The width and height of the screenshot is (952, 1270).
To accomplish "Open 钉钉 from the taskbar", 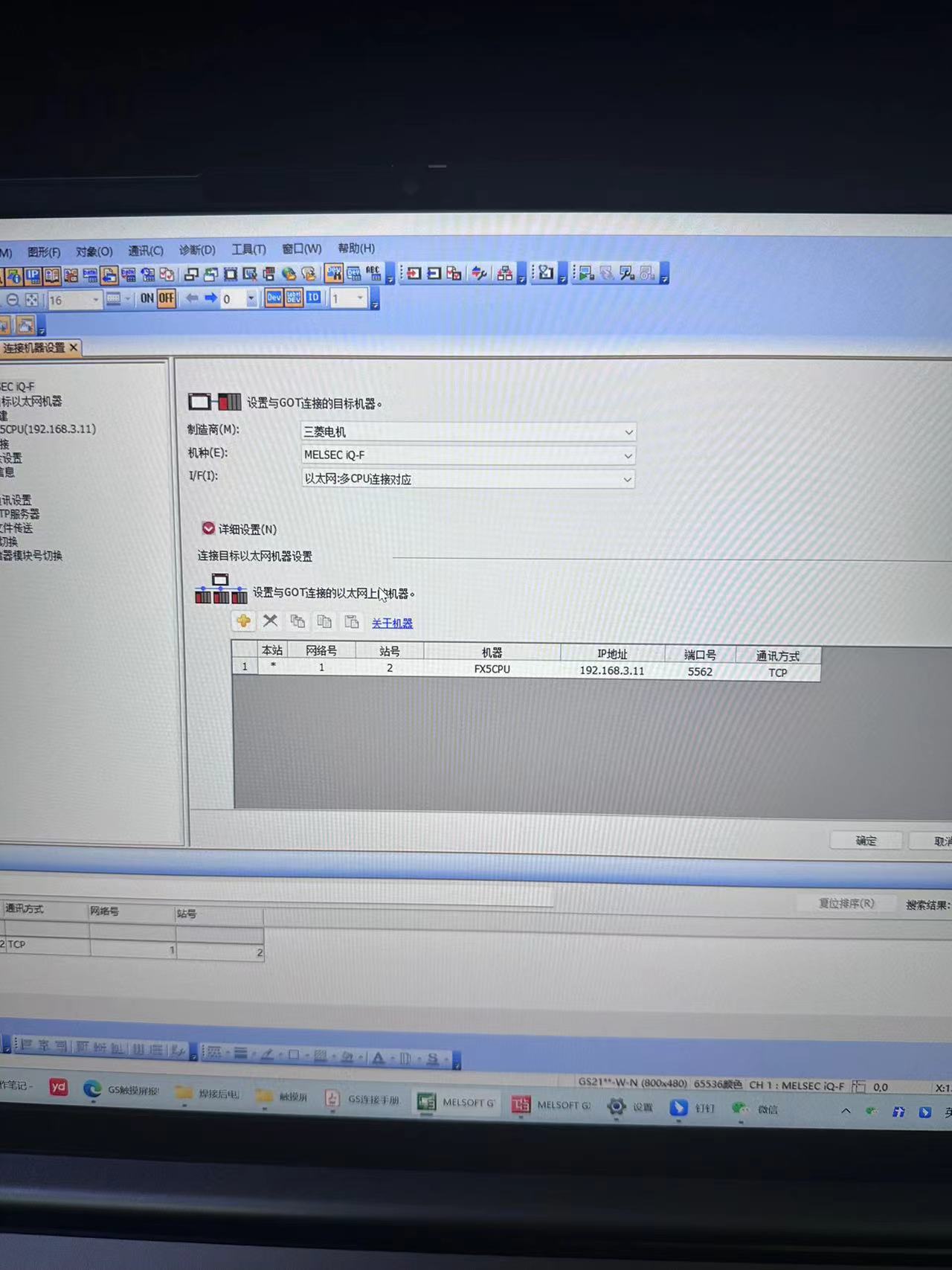I will [x=692, y=1108].
